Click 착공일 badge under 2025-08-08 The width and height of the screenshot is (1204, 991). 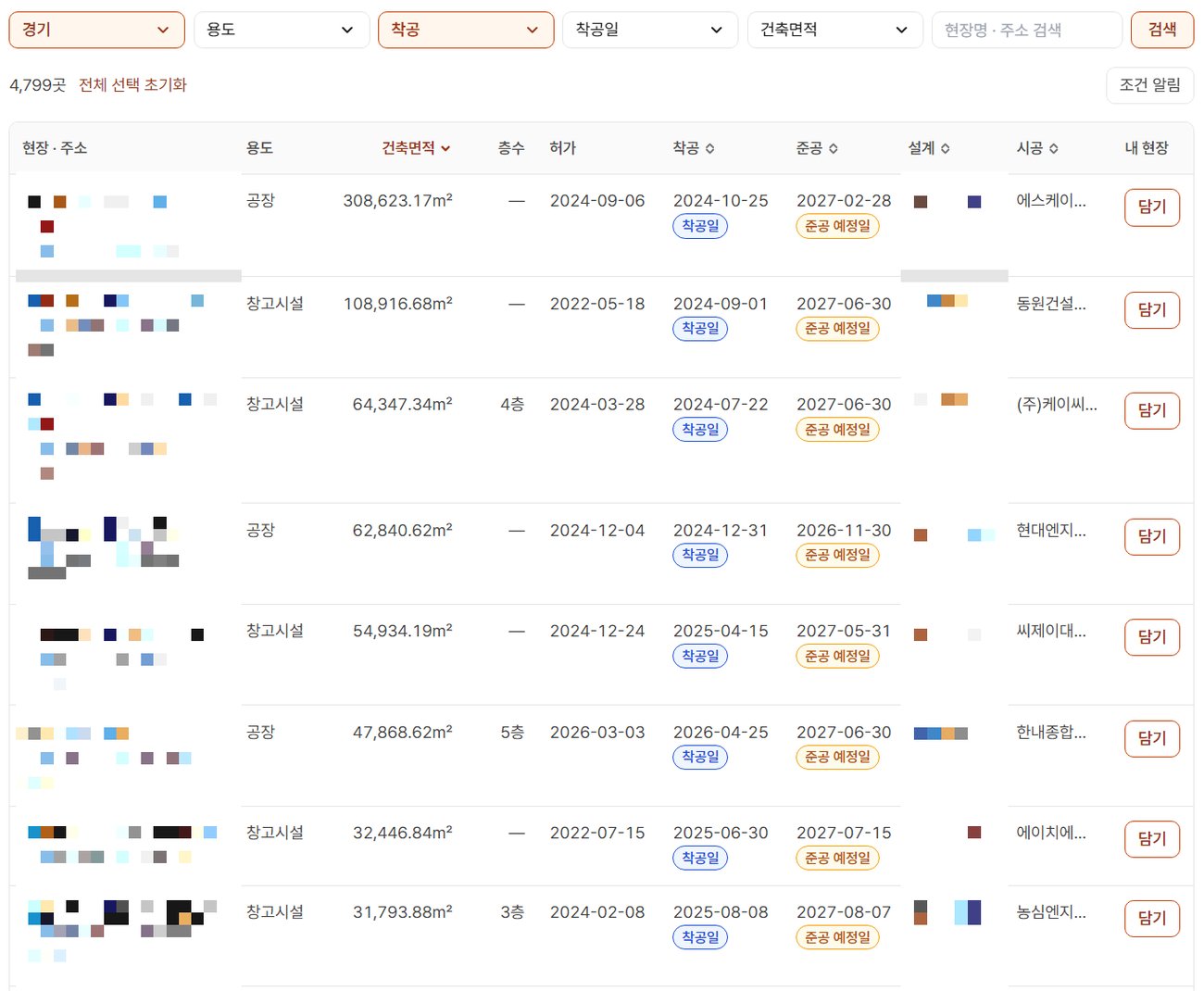700,937
